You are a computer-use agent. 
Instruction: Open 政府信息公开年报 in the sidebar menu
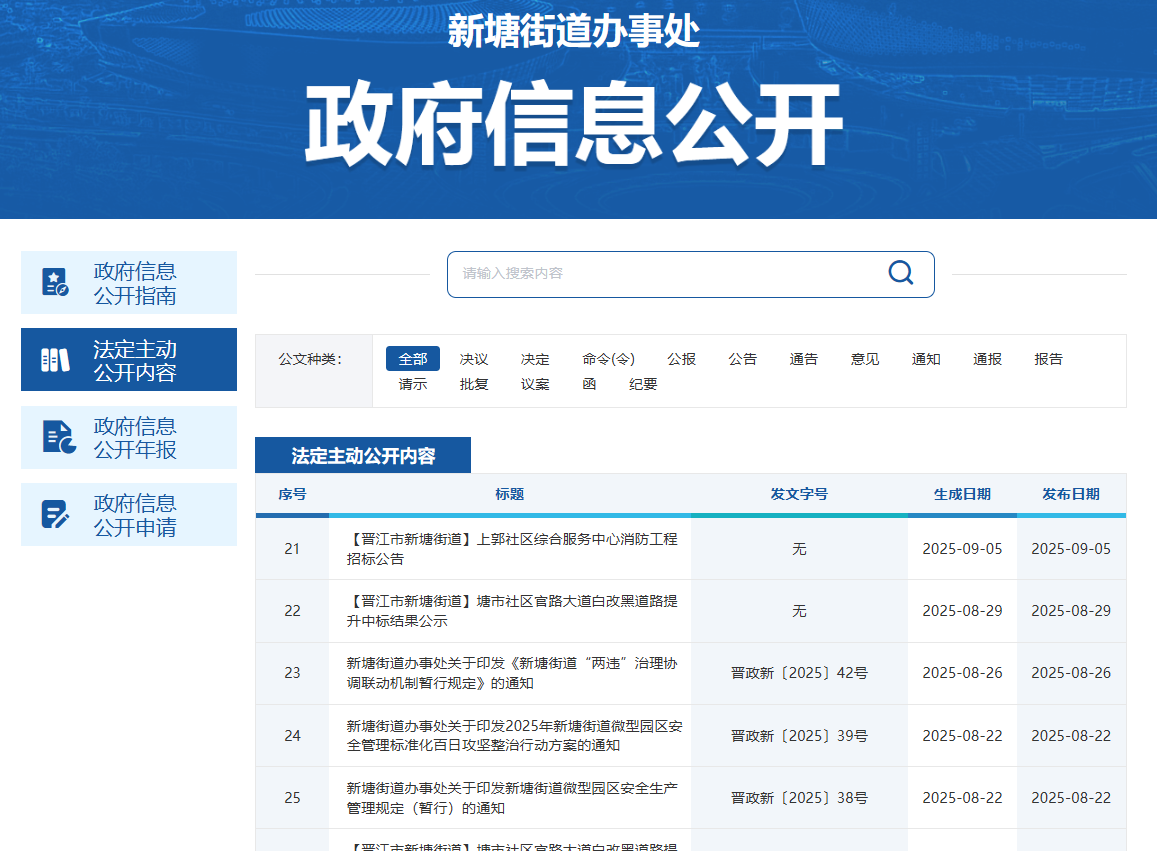tap(135, 438)
